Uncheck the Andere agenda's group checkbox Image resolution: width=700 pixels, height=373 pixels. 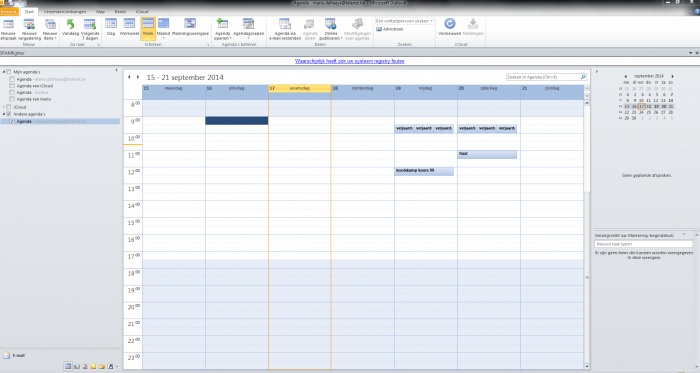point(8,114)
